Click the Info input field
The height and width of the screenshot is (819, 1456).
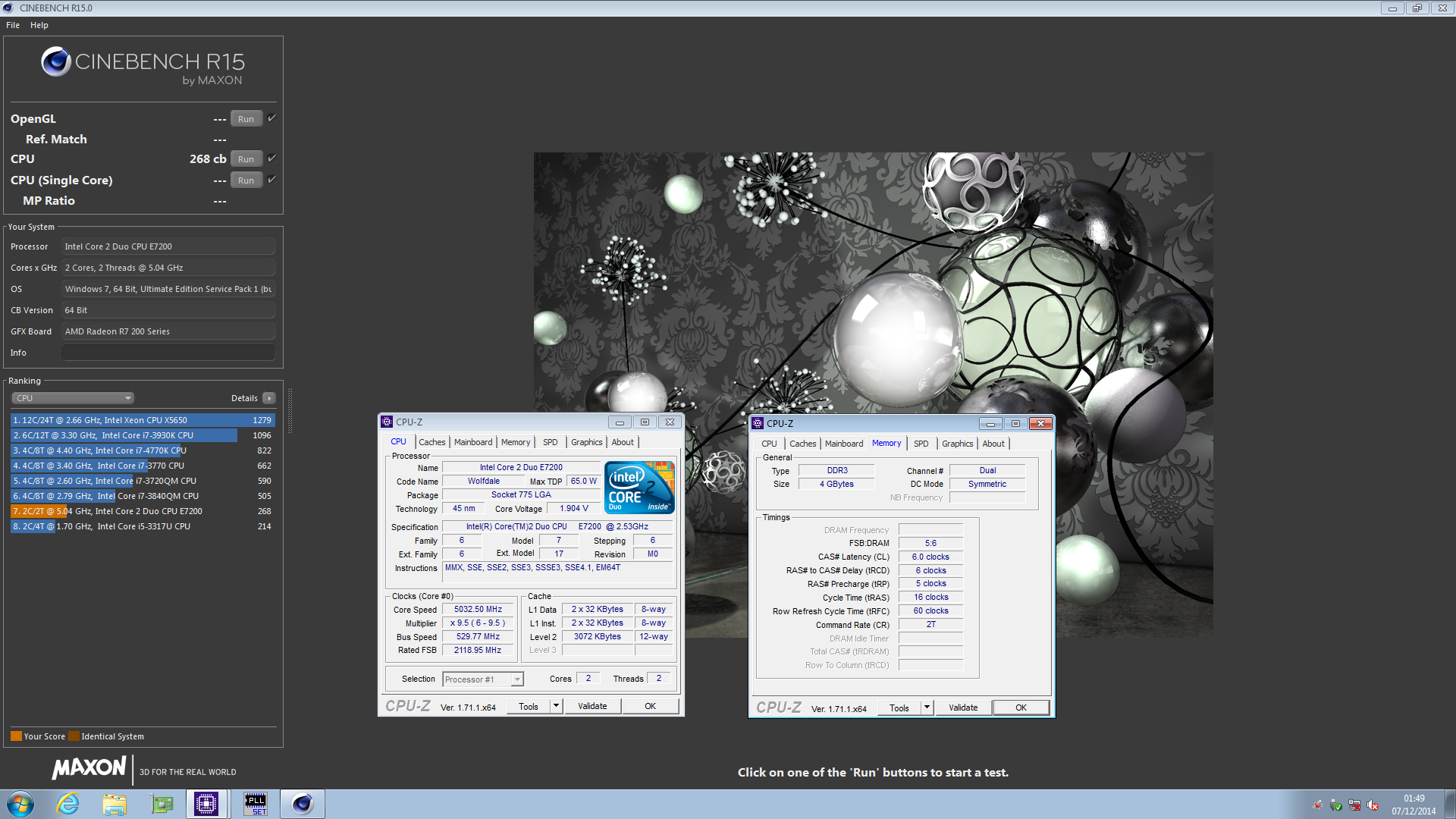click(x=168, y=353)
